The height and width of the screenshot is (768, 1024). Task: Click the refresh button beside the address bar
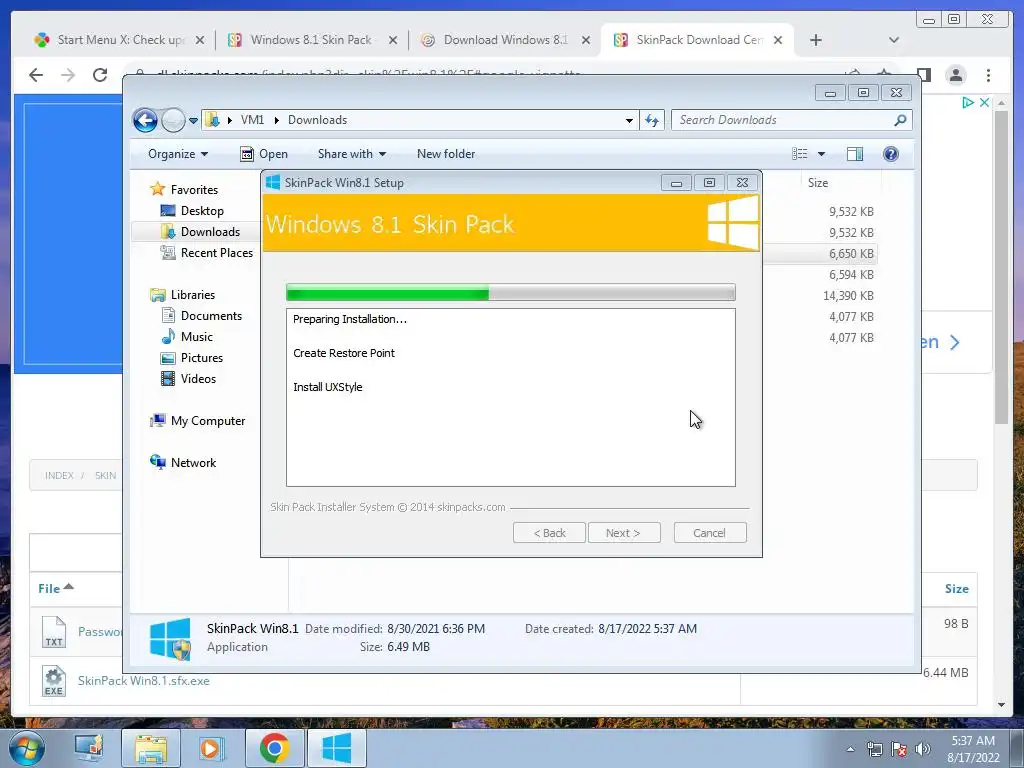click(652, 120)
